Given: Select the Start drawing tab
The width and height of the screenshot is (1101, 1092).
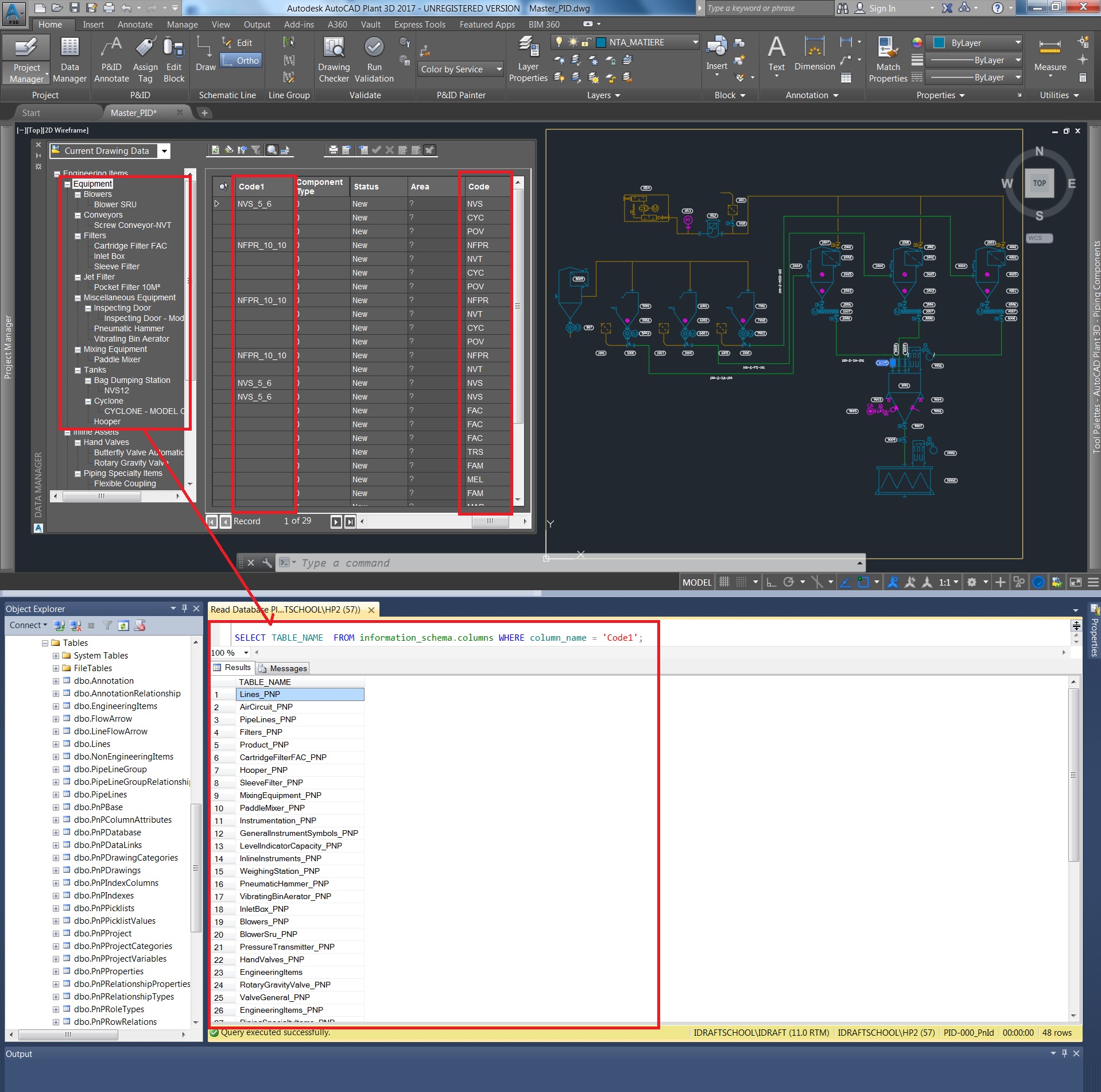Looking at the screenshot, I should (x=32, y=113).
